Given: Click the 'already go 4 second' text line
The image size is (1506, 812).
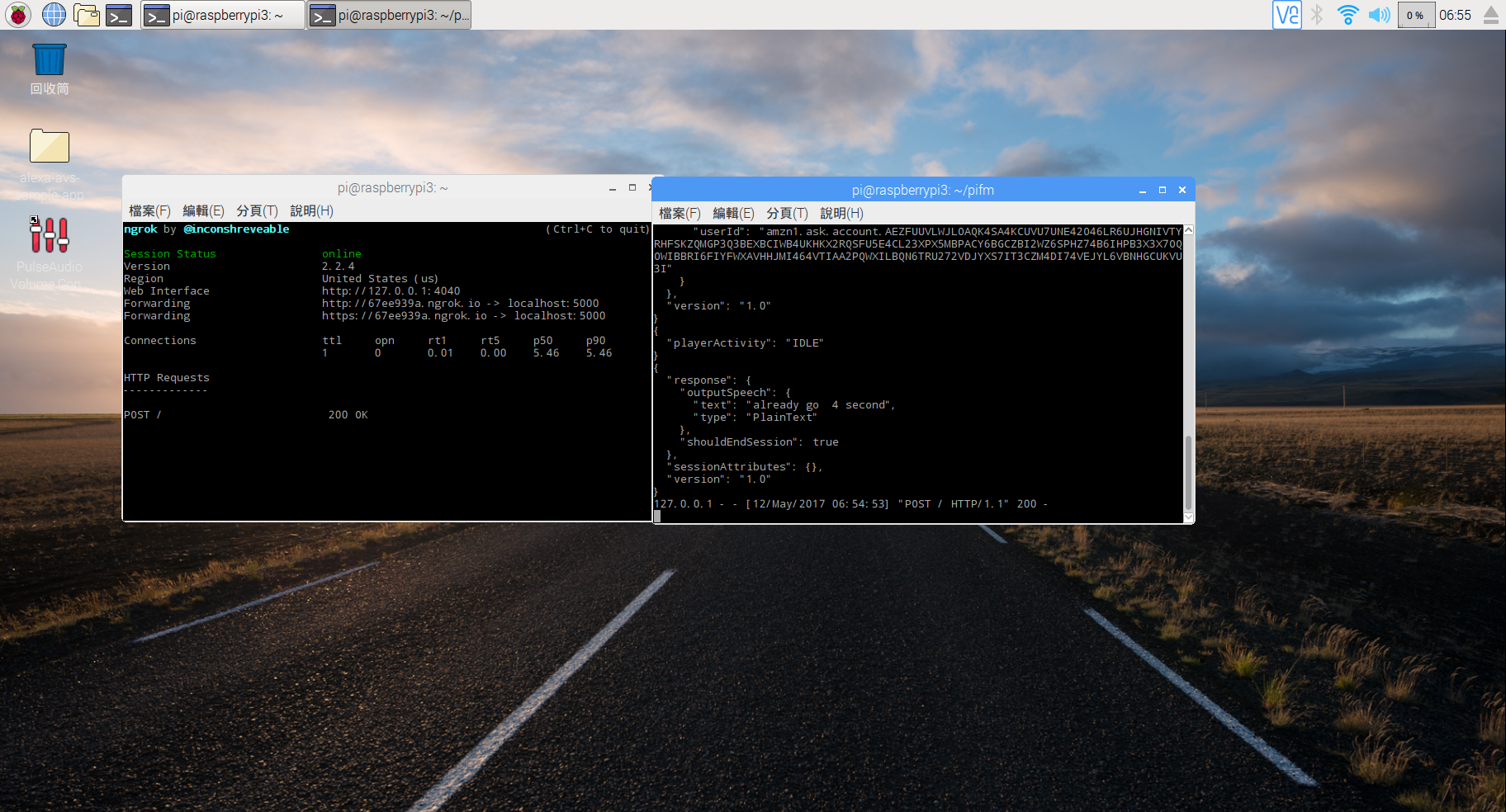Looking at the screenshot, I should 795,405.
